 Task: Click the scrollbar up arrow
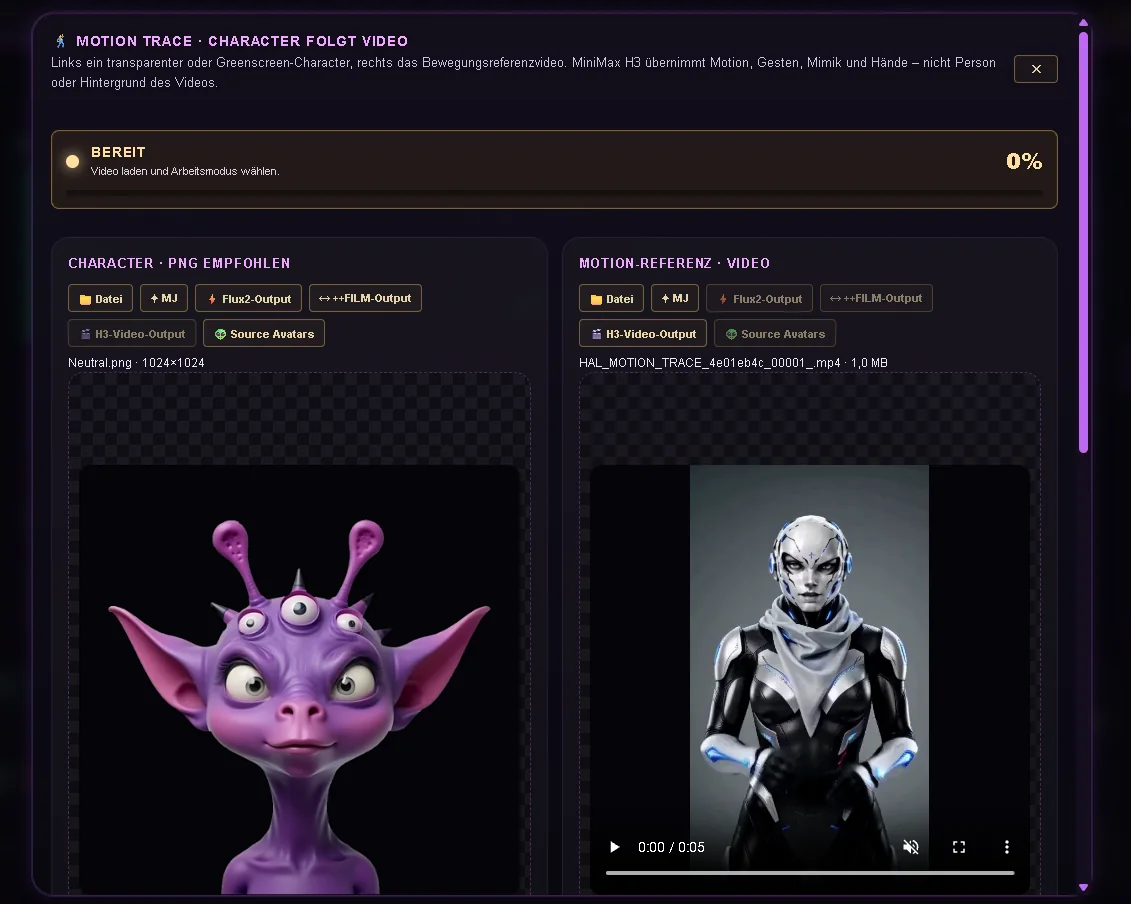(1083, 22)
